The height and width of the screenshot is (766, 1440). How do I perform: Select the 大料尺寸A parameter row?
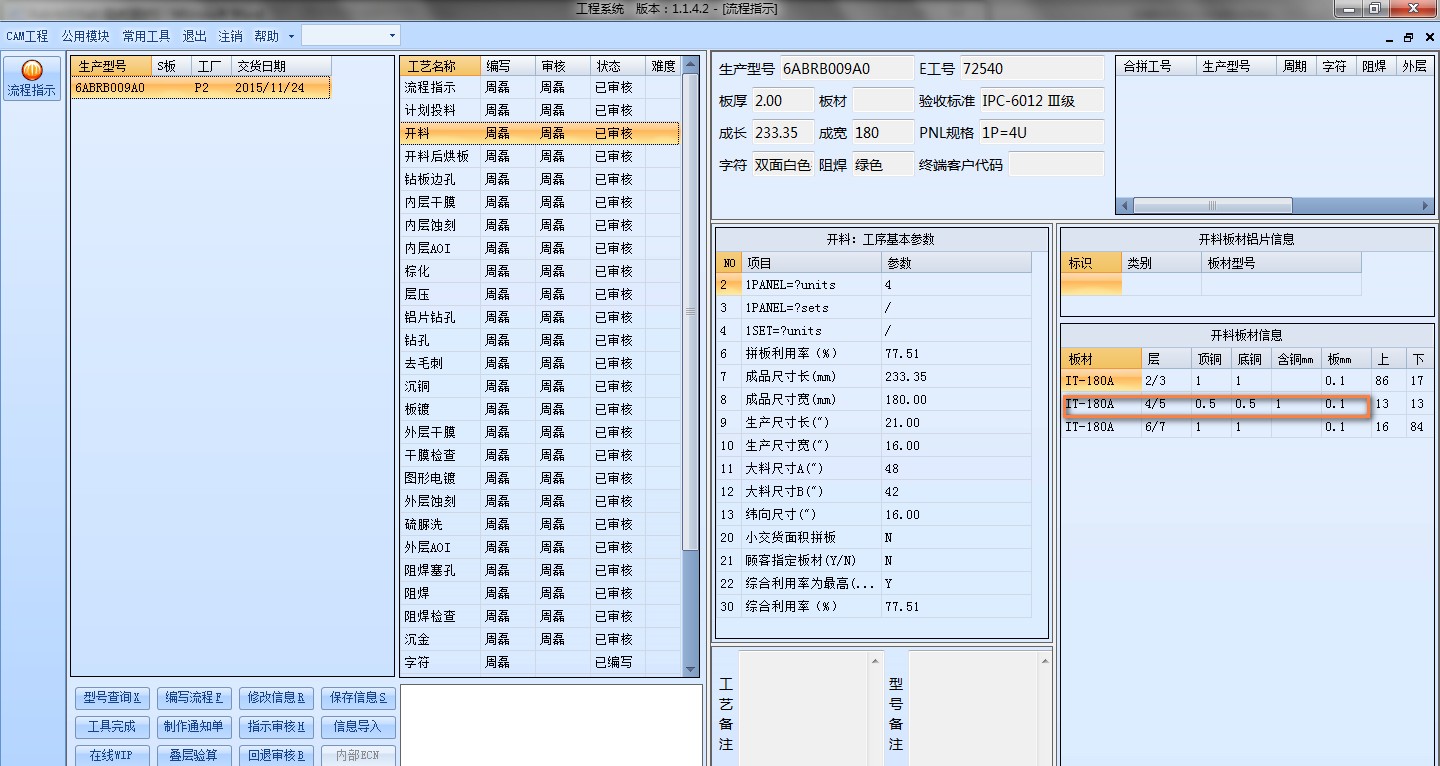873,469
